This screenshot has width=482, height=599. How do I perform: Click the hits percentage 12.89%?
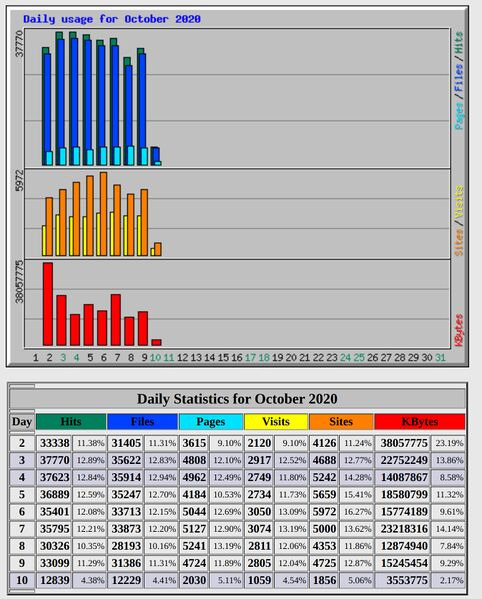[x=90, y=460]
